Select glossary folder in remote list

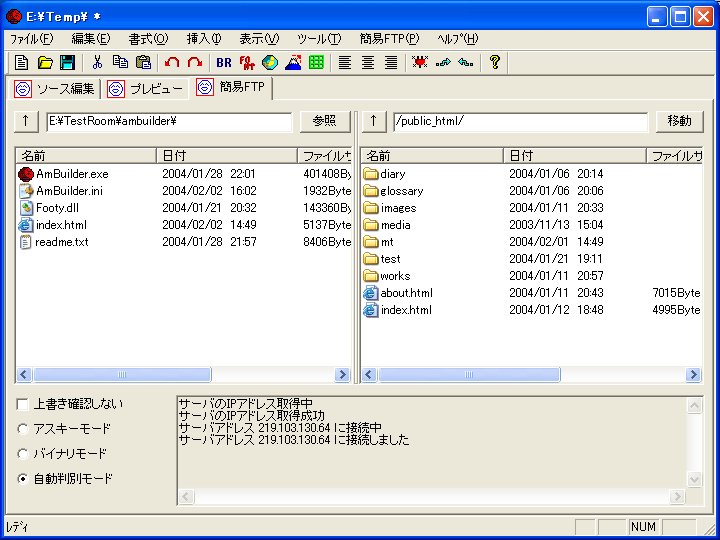click(394, 191)
